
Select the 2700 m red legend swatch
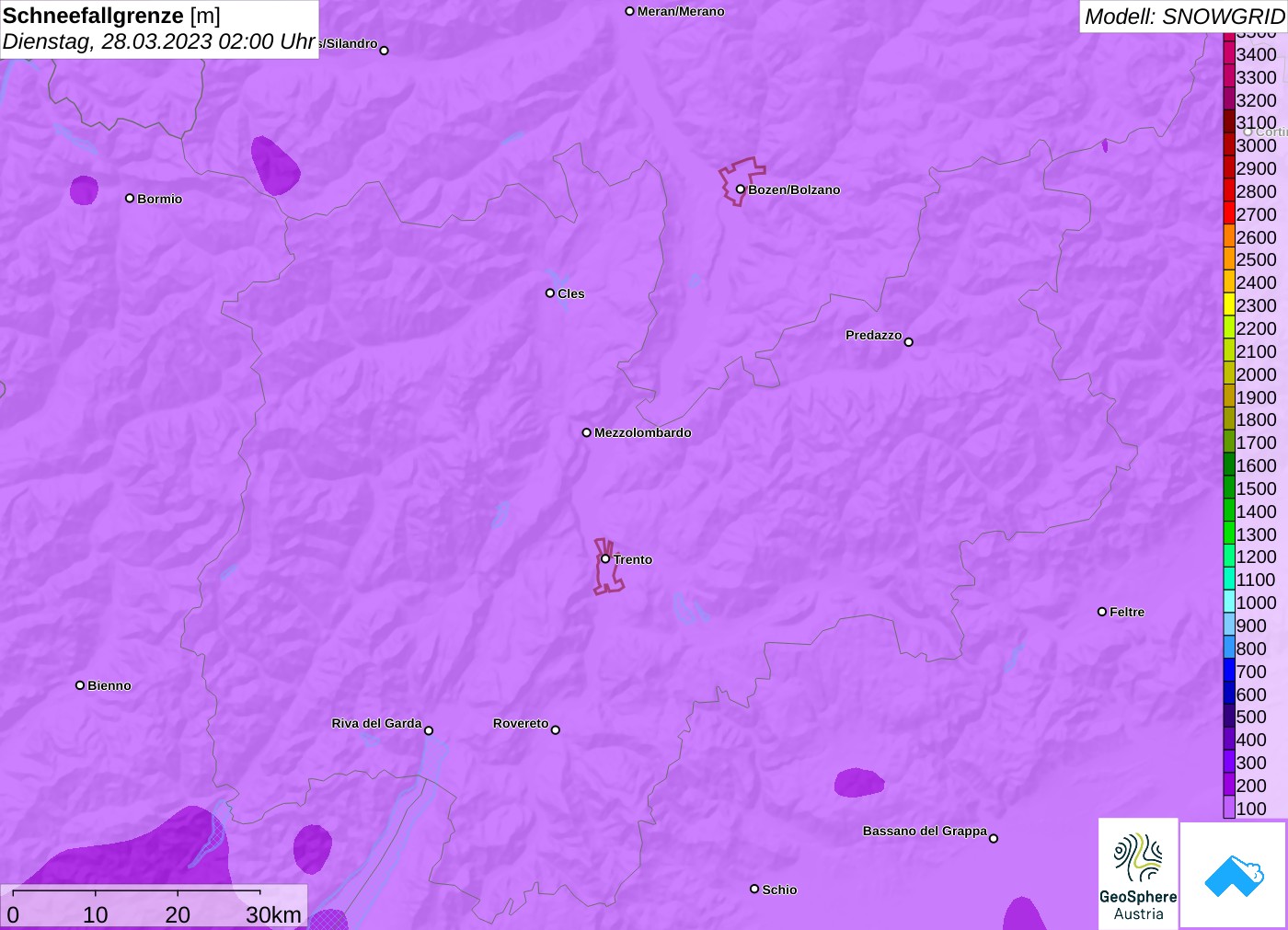(x=1229, y=213)
